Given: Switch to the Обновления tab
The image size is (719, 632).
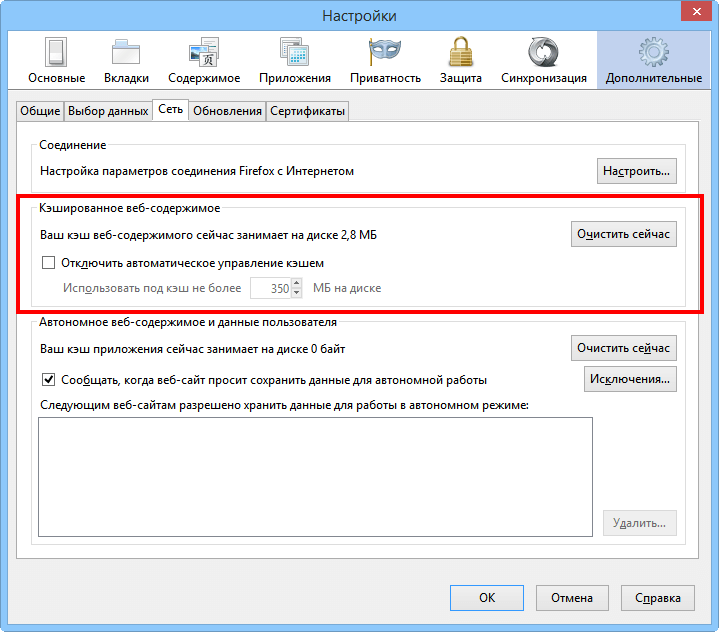Looking at the screenshot, I should coord(227,111).
